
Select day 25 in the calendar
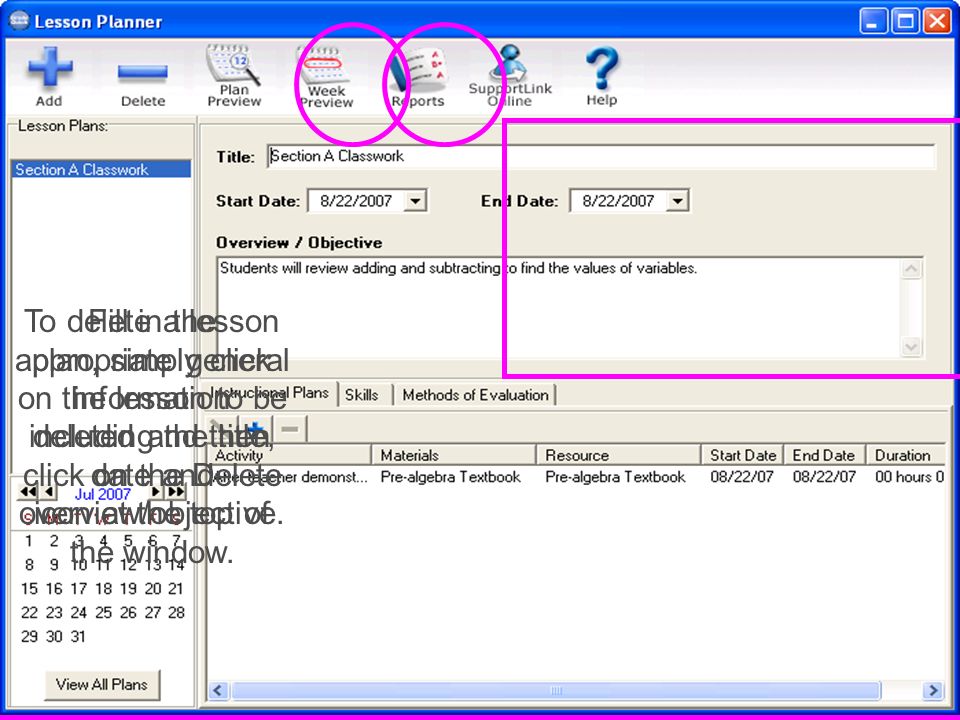tap(103, 613)
